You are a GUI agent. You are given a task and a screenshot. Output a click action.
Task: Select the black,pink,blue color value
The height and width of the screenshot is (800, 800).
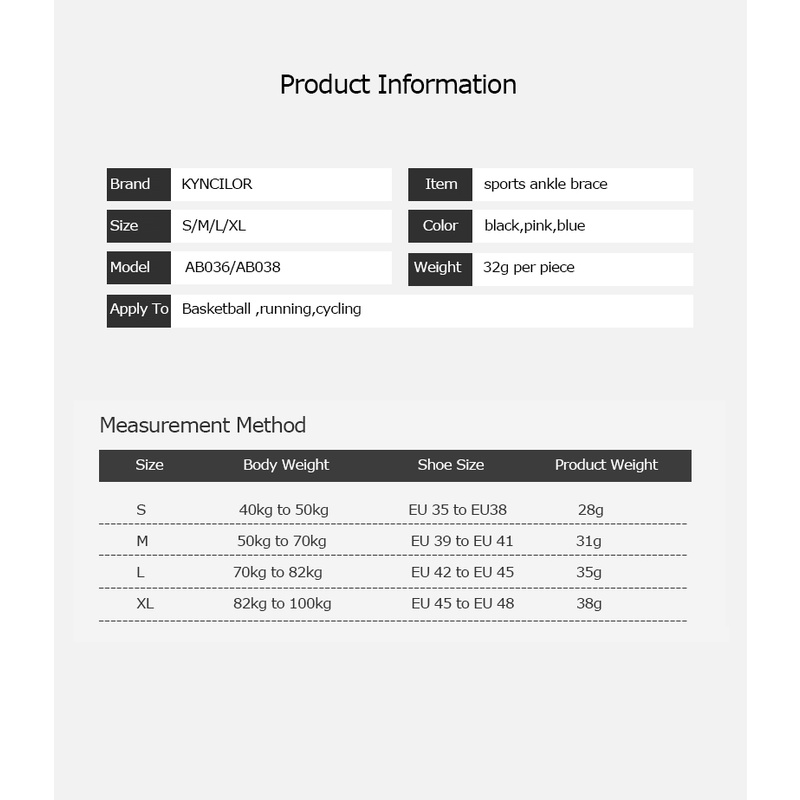(x=534, y=226)
